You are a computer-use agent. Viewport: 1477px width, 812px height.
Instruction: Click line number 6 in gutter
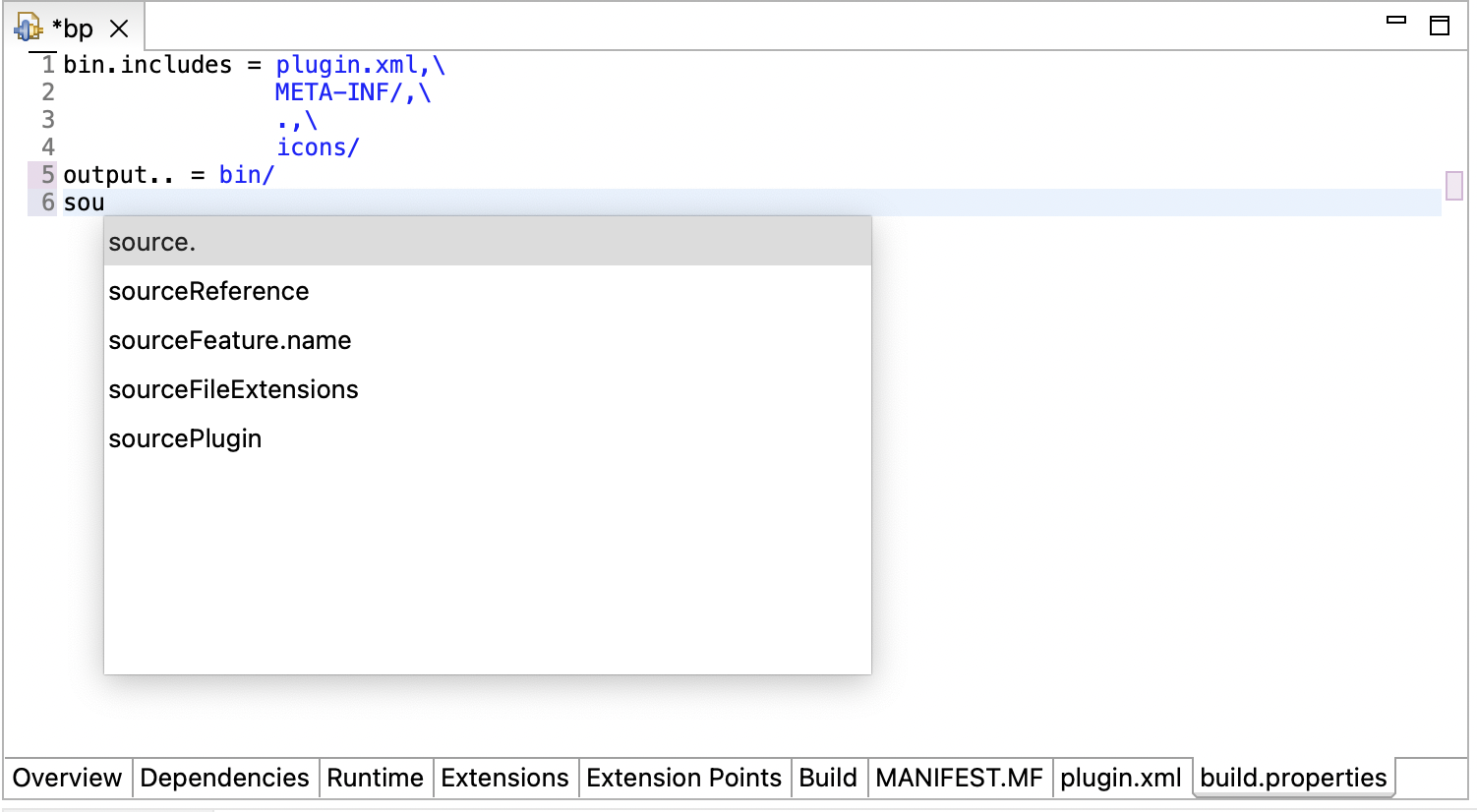[47, 203]
